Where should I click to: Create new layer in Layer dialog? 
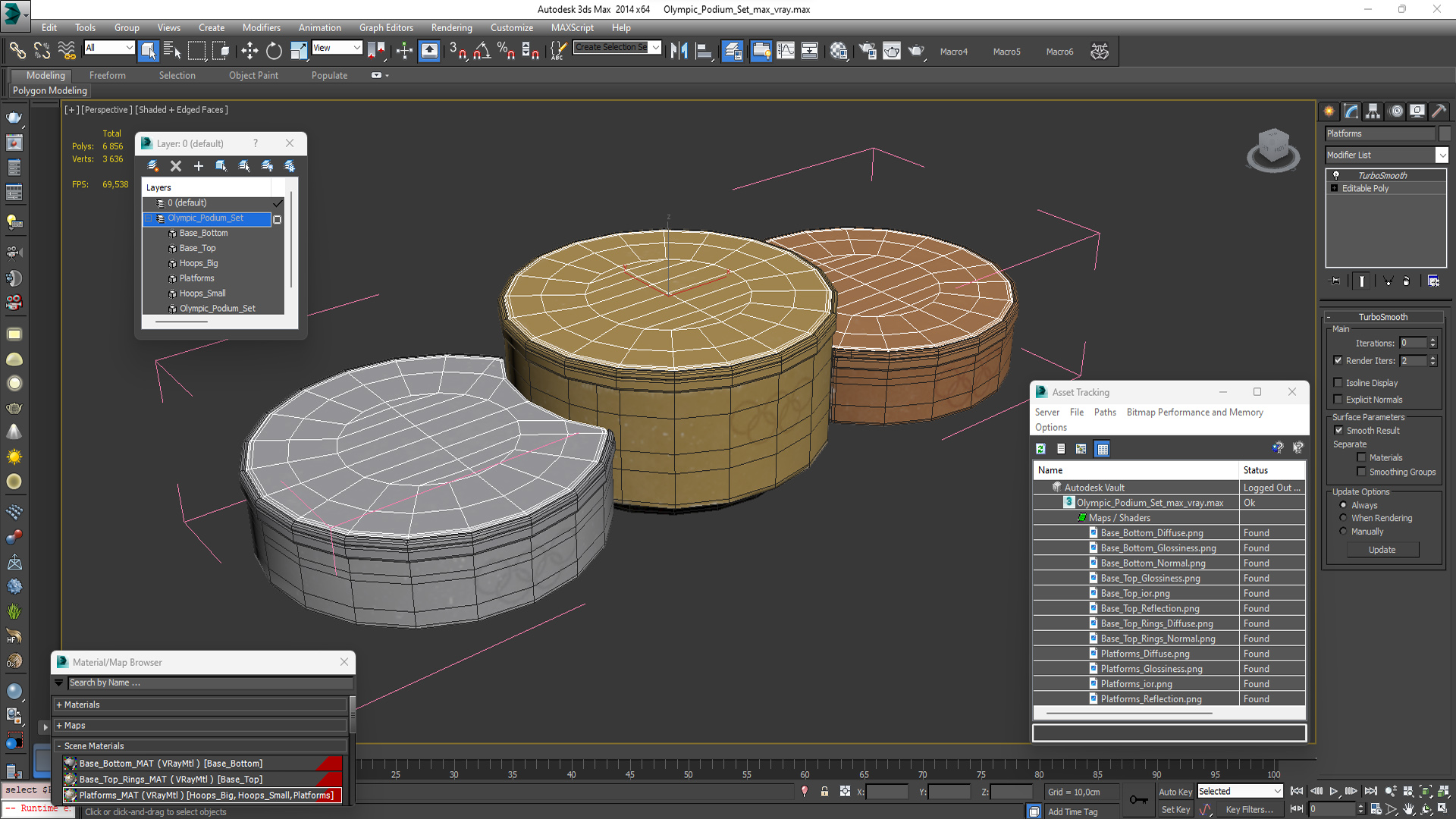click(x=153, y=166)
